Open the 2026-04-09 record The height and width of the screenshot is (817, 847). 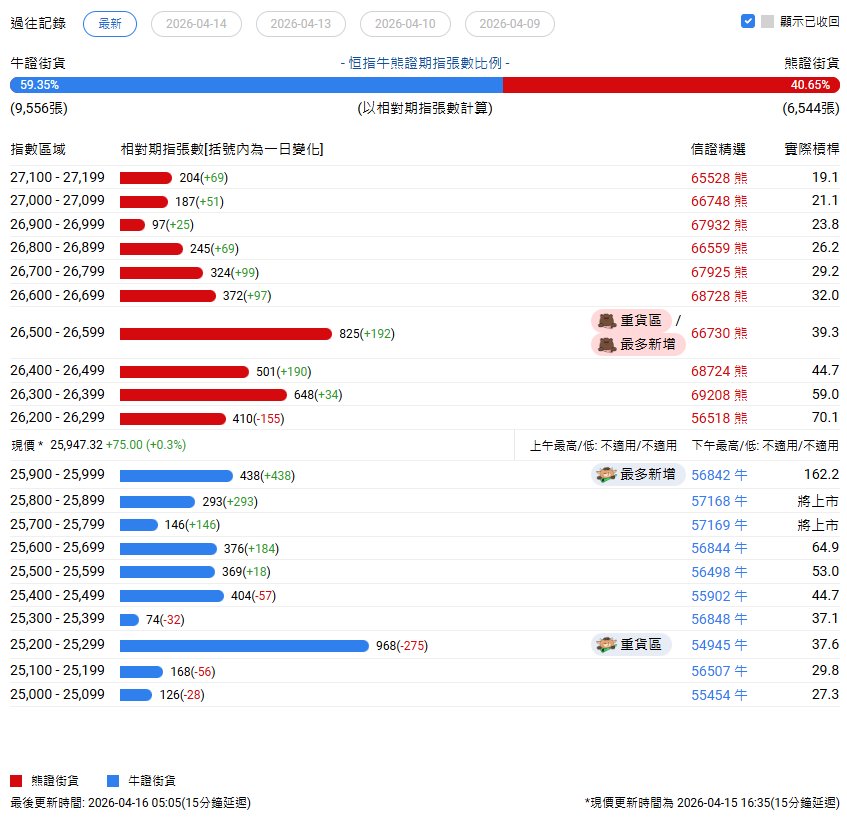[x=509, y=24]
